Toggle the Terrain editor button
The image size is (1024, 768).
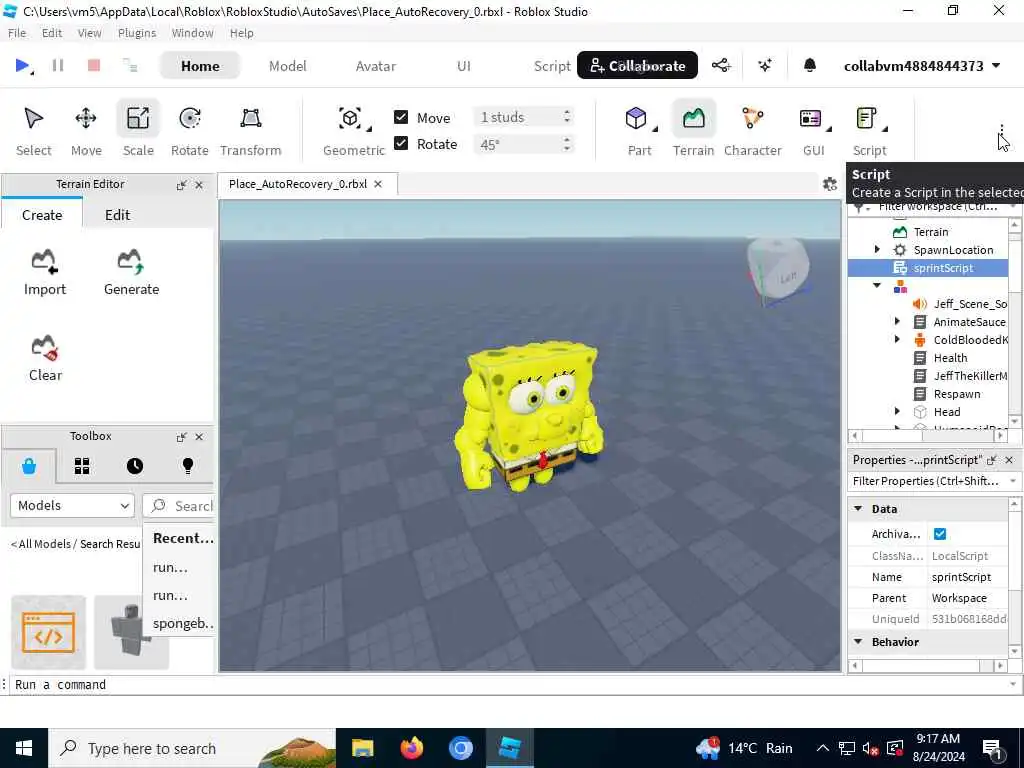tap(694, 131)
